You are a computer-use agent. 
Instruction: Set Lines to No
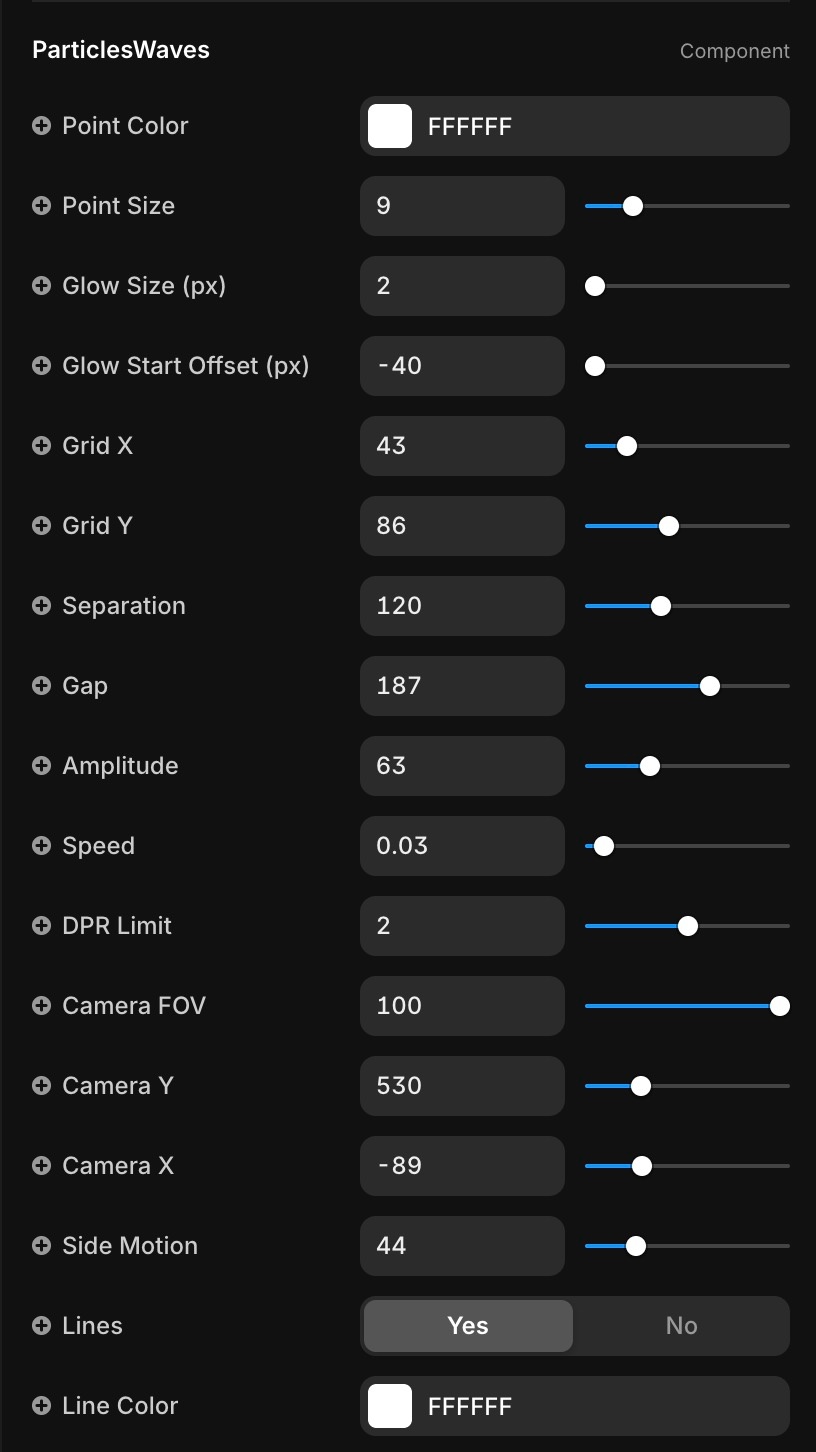pos(681,1326)
